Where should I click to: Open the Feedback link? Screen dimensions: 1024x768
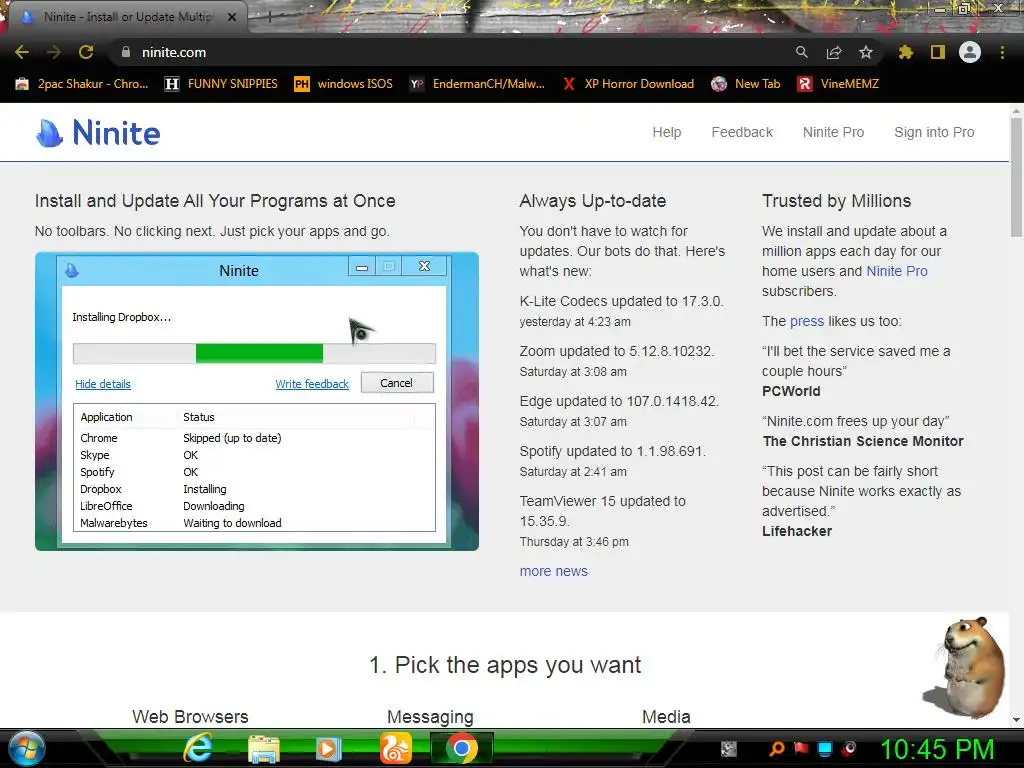[x=742, y=132]
